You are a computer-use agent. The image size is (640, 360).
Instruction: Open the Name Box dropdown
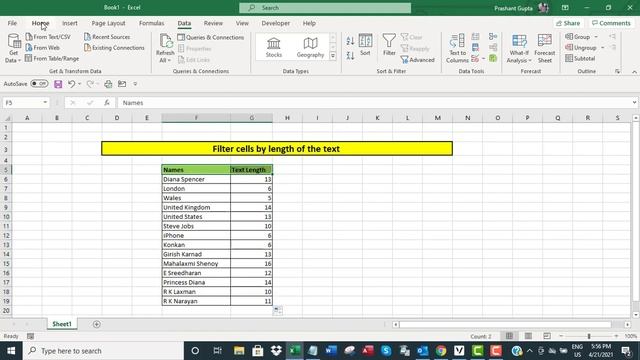coord(45,102)
